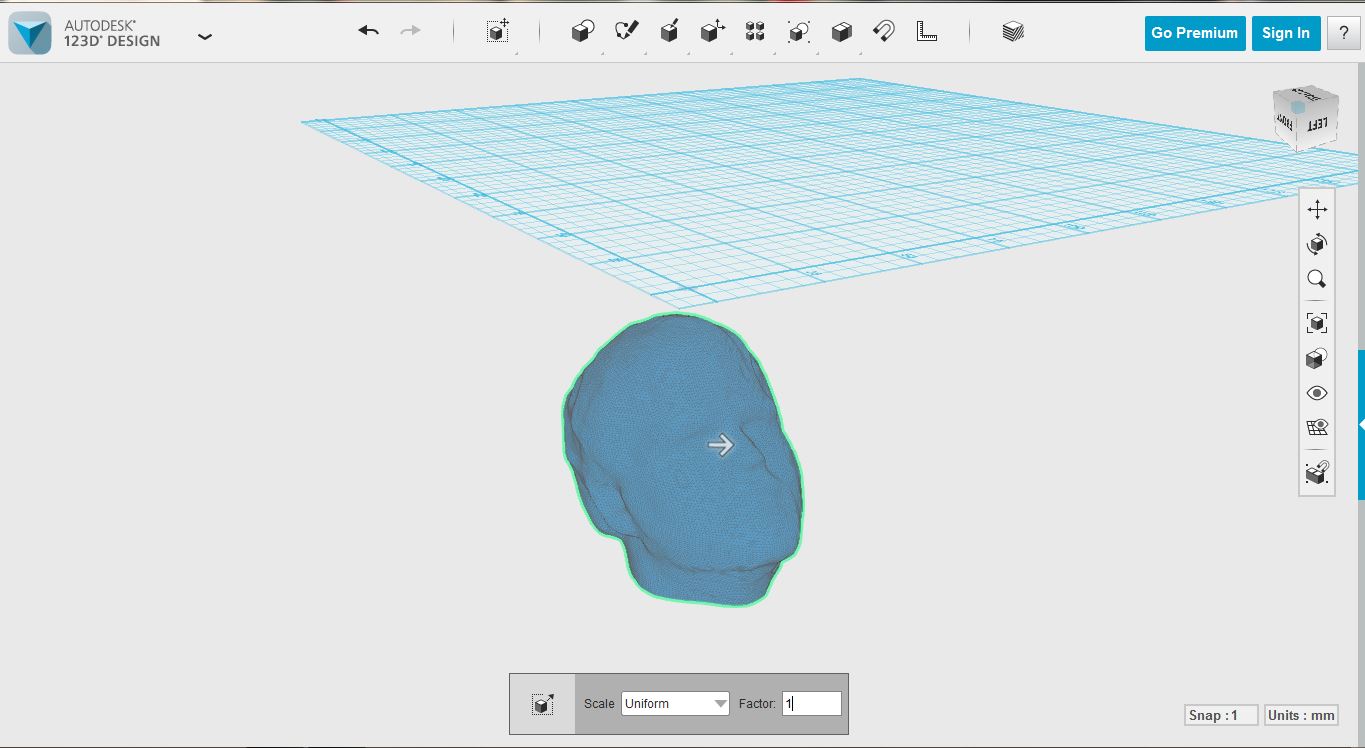Click the Autodesk 123D Design logo

click(30, 33)
